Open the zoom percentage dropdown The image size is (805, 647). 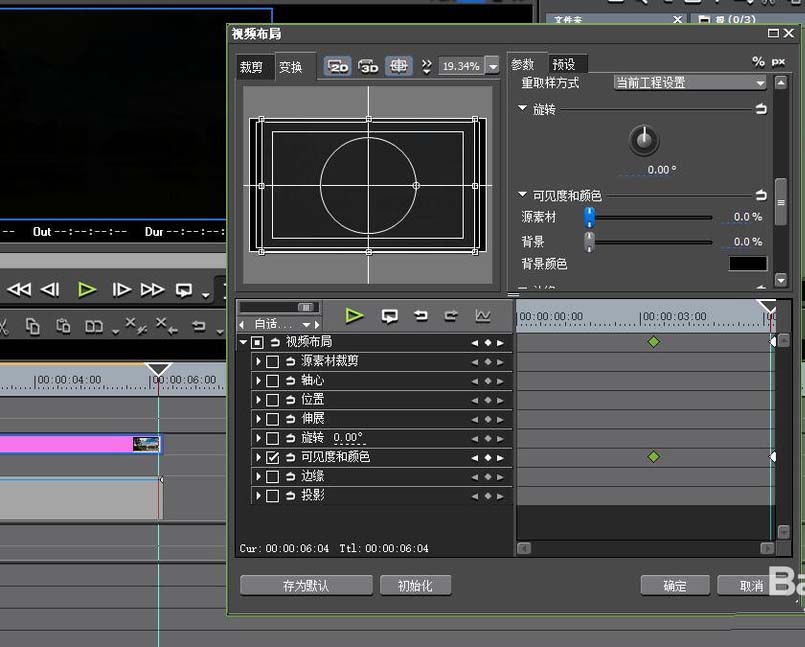493,66
